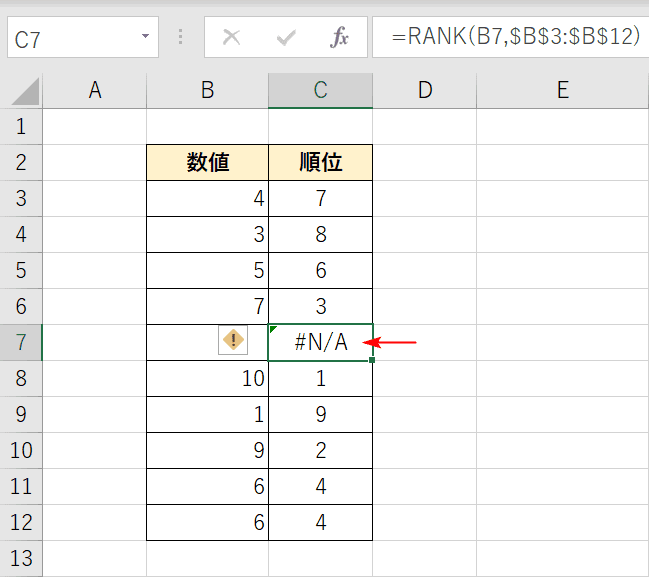649x577 pixels.
Task: Select cell C9 containing rank 9
Action: pos(320,414)
